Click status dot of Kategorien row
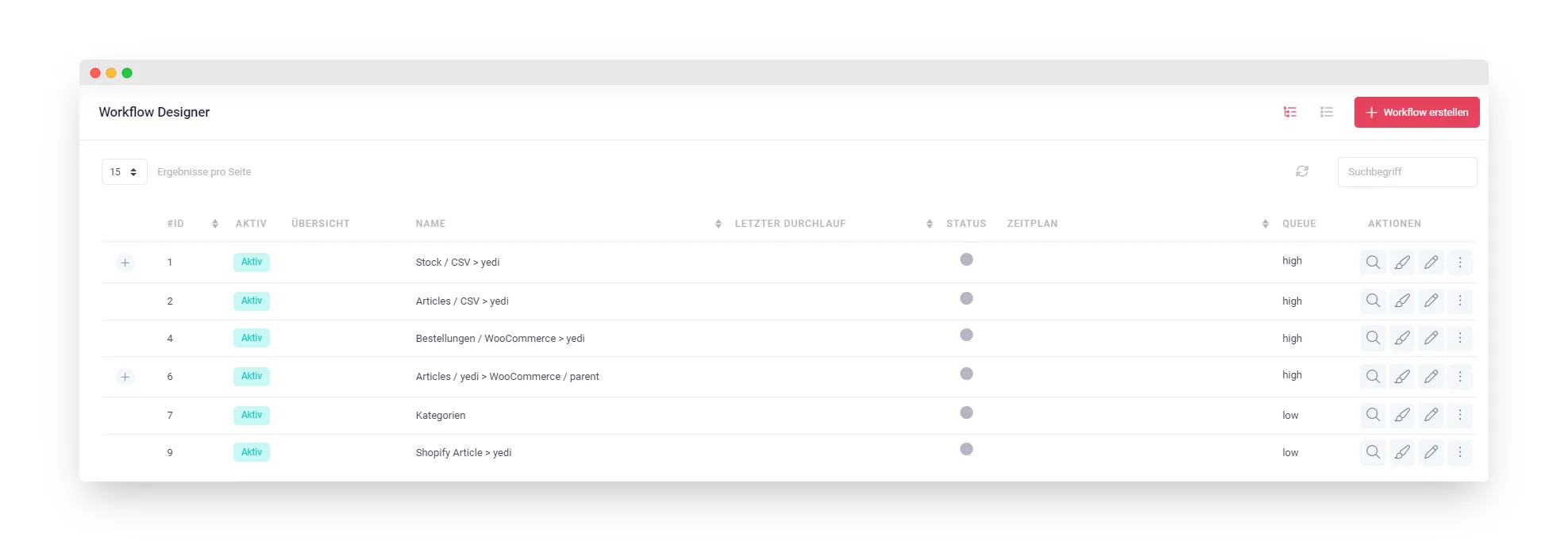The image size is (1568, 541). (x=966, y=412)
